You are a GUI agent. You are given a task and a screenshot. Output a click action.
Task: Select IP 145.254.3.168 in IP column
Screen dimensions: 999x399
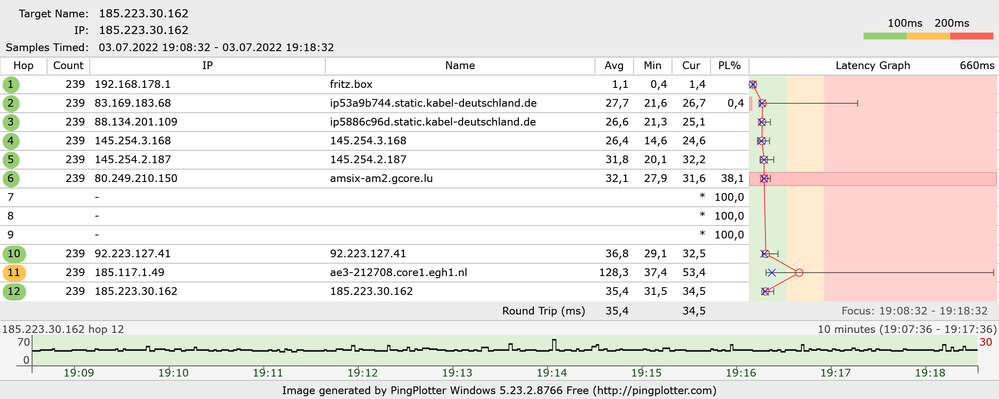coord(133,141)
